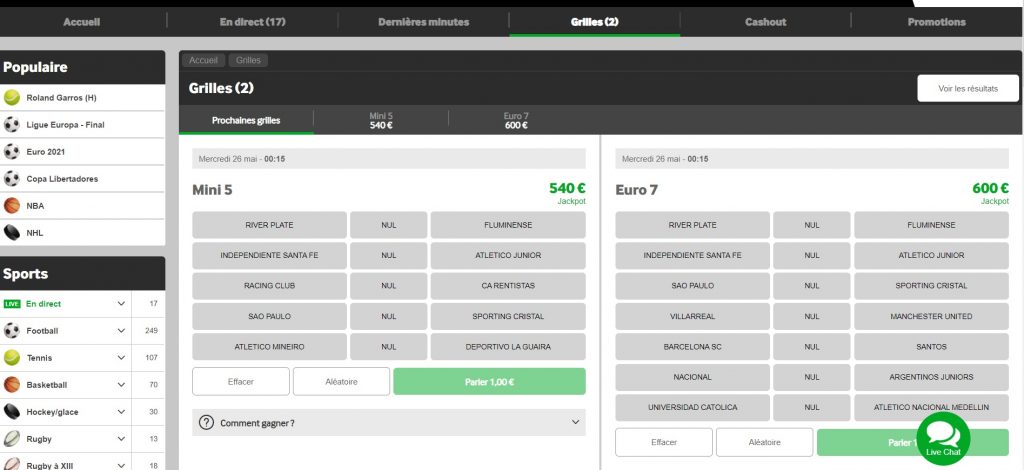Click the Grilles breadcrumb link

point(248,60)
